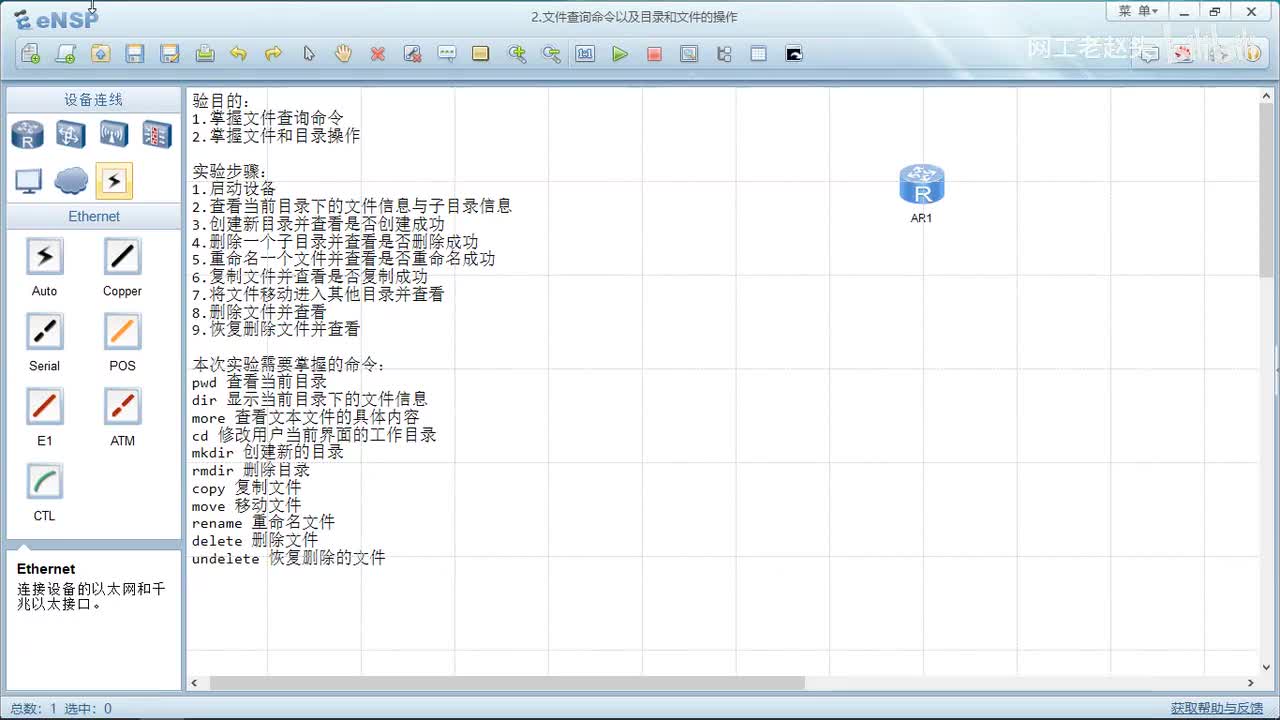Undo the last action
The width and height of the screenshot is (1280, 720).
[238, 54]
